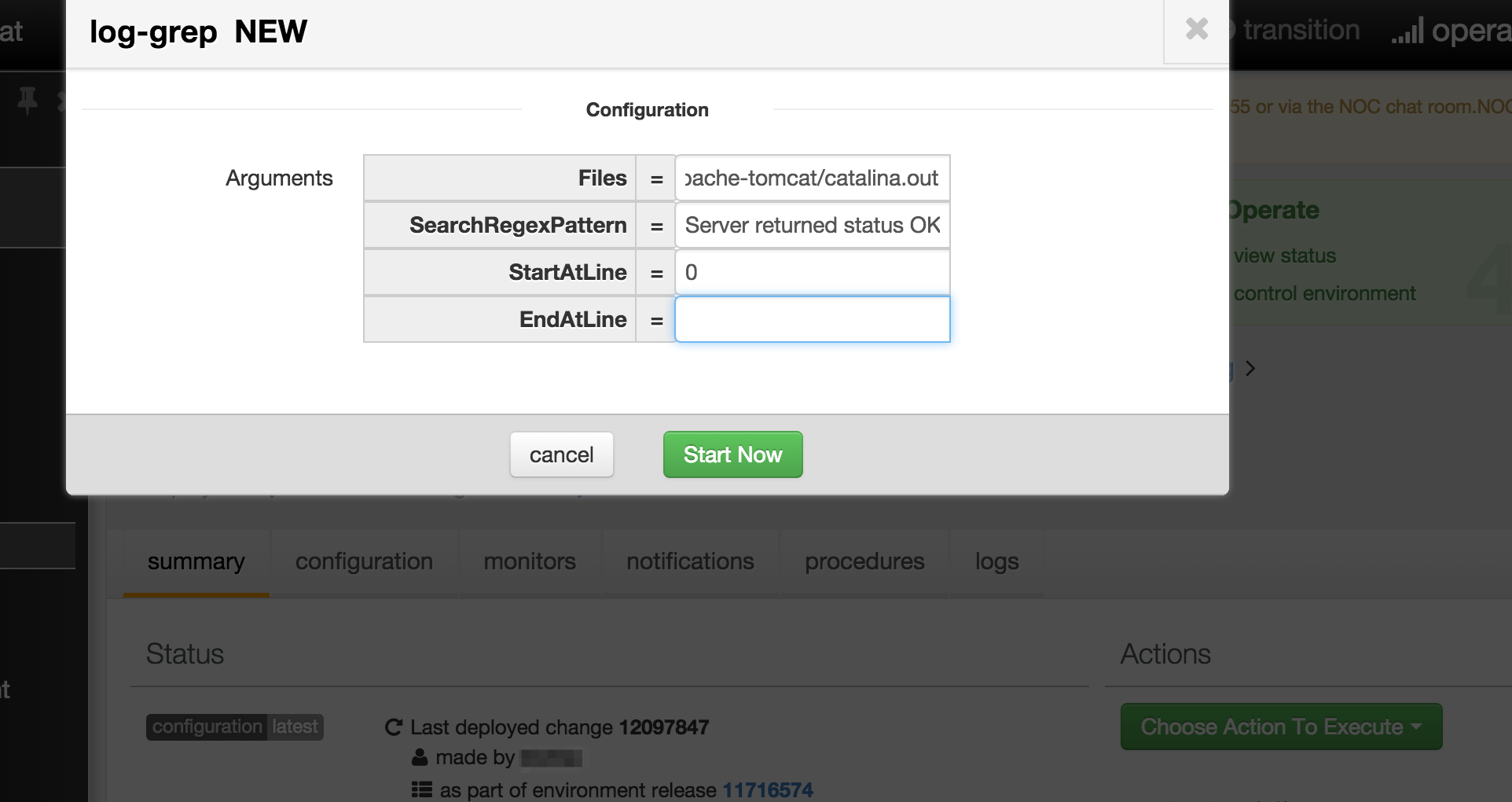The image size is (1512, 802).
Task: Open environment release 11716574 link
Action: [767, 789]
